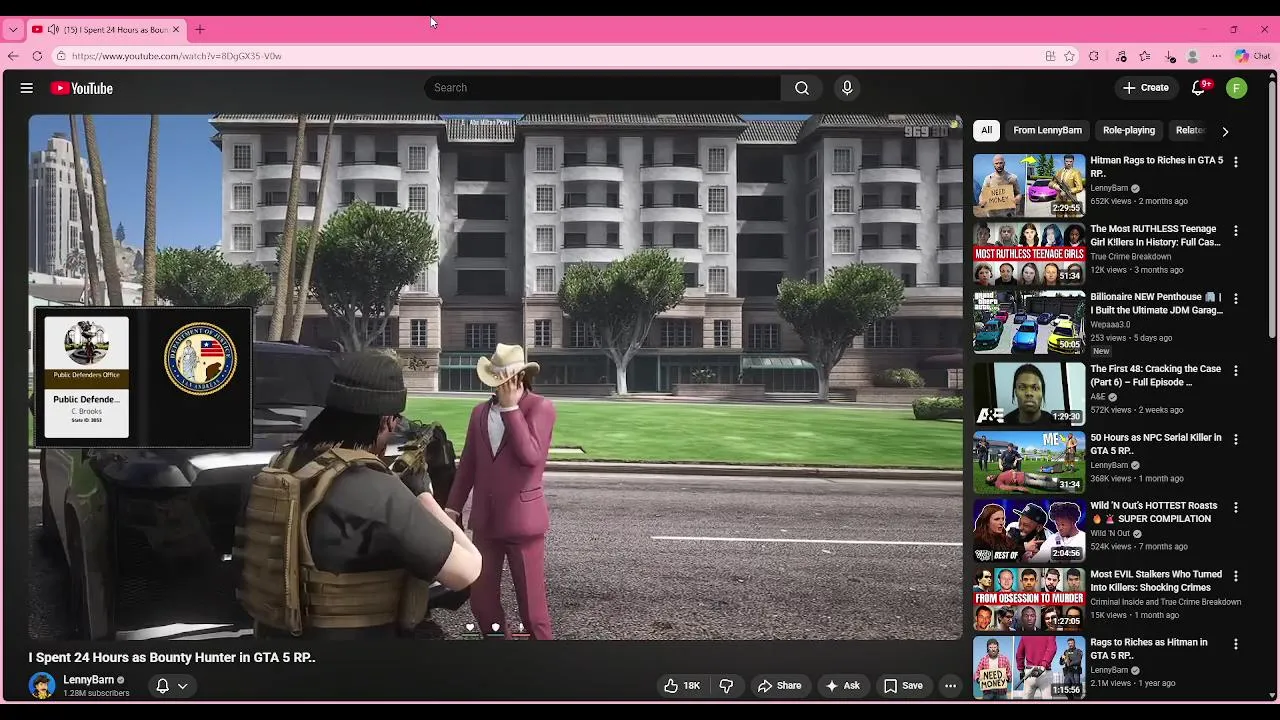Add this page to favorites star
The image size is (1280, 720).
[x=1069, y=56]
